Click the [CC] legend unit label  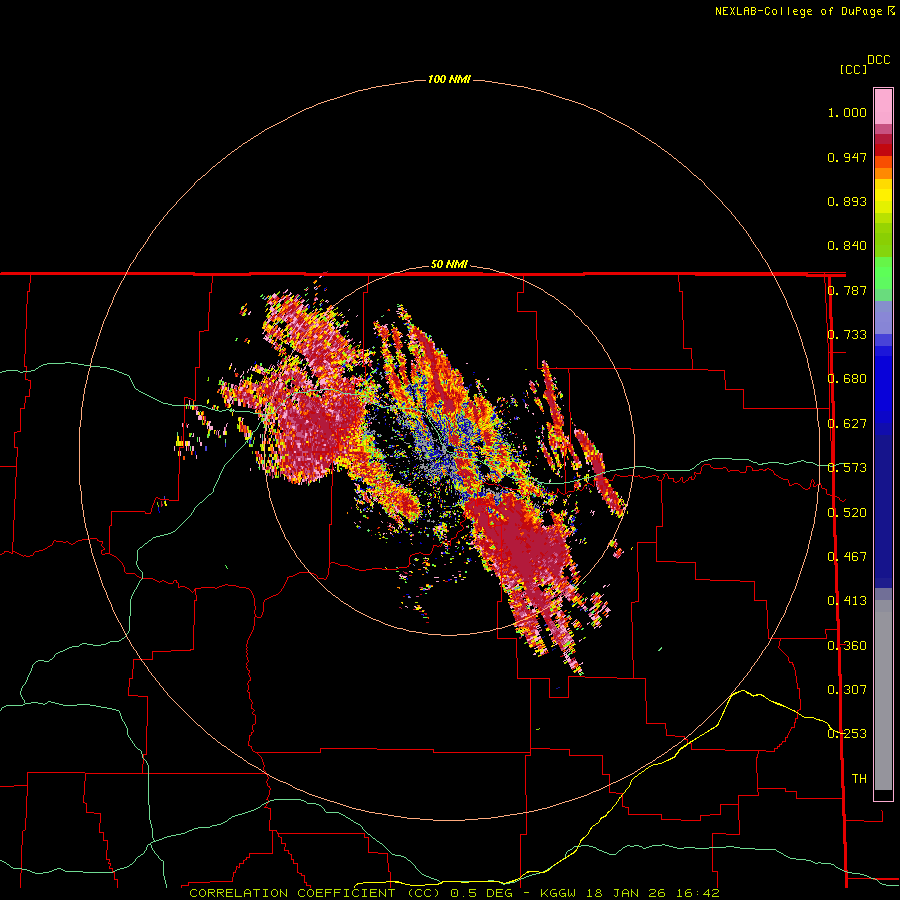click(x=853, y=69)
